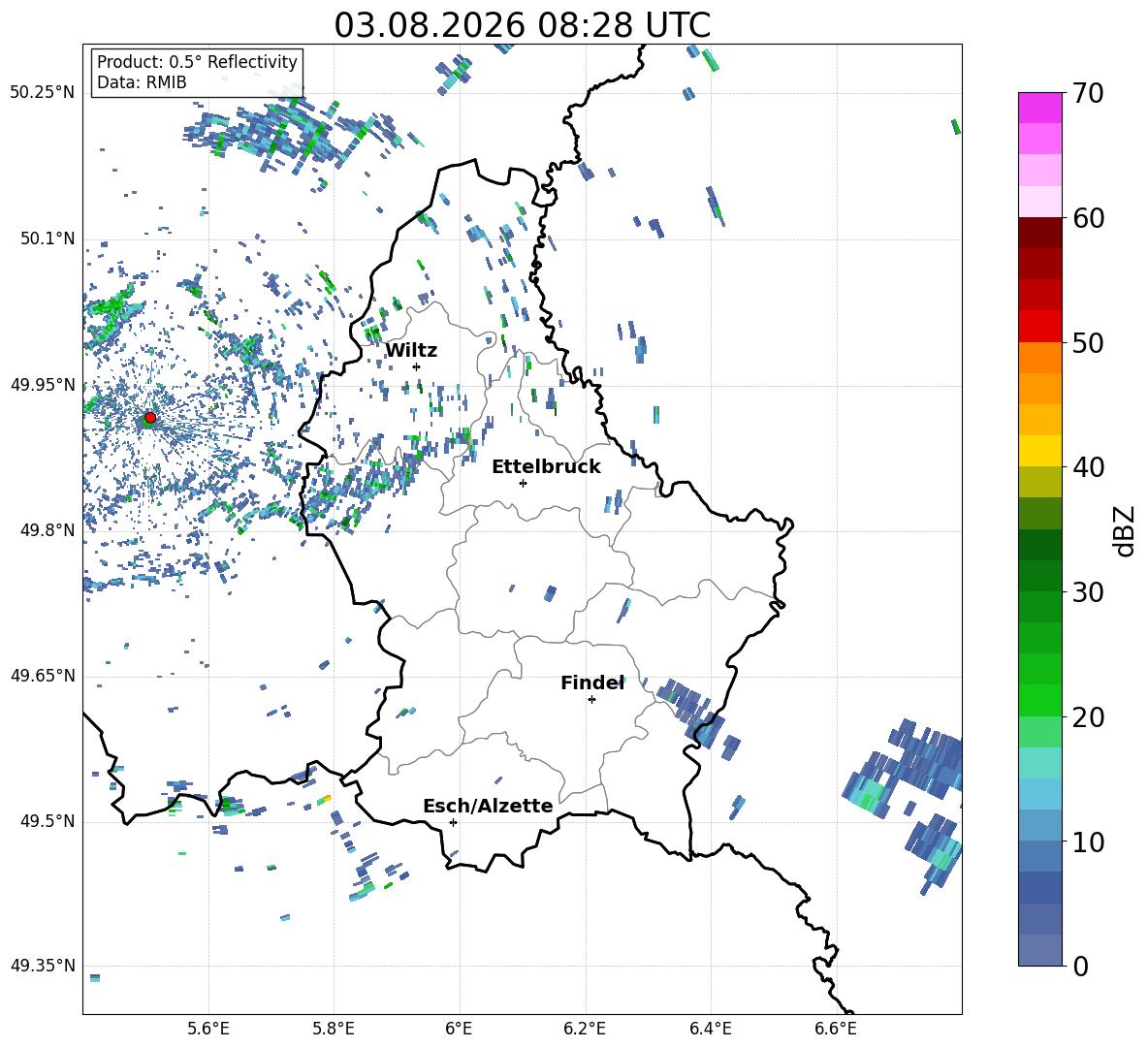Click the yellow 40 dBZ colorbar segment
Image resolution: width=1148 pixels, height=1048 pixels.
tap(1039, 451)
